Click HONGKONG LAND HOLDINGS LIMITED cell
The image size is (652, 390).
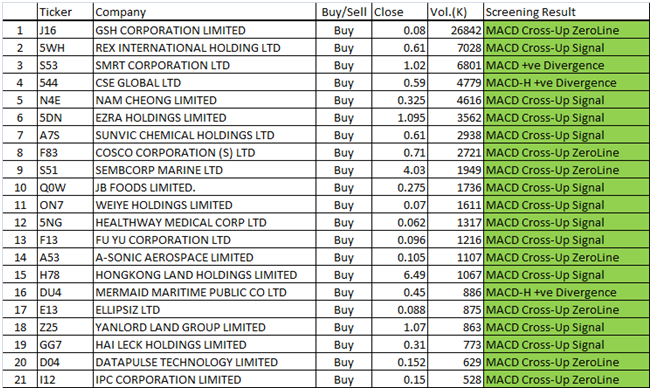(x=205, y=275)
